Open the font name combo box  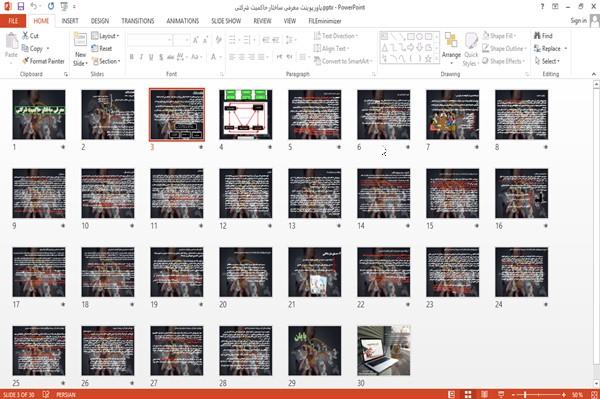pyautogui.click(x=149, y=40)
